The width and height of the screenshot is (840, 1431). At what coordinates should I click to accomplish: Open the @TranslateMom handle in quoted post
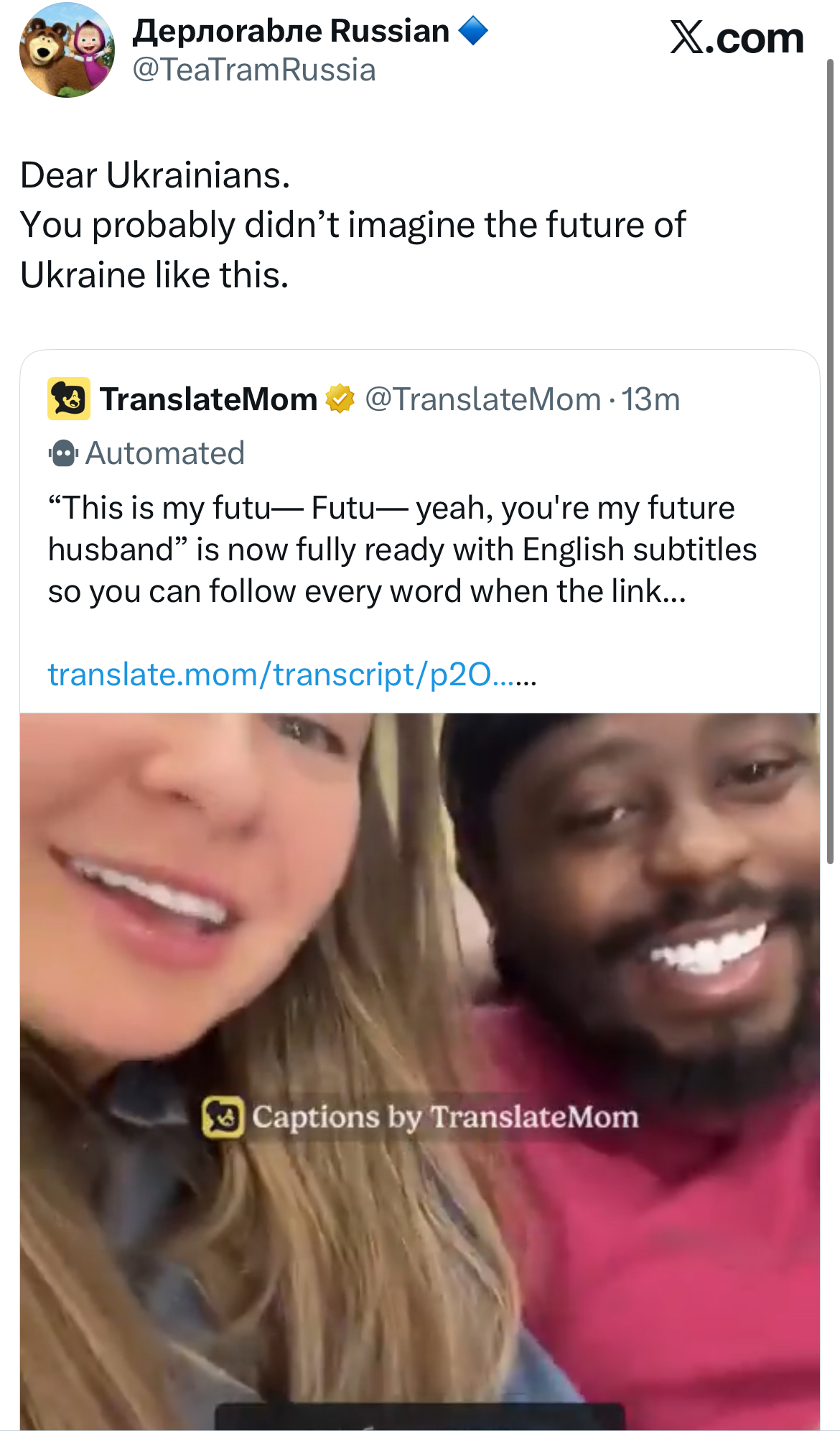click(482, 399)
